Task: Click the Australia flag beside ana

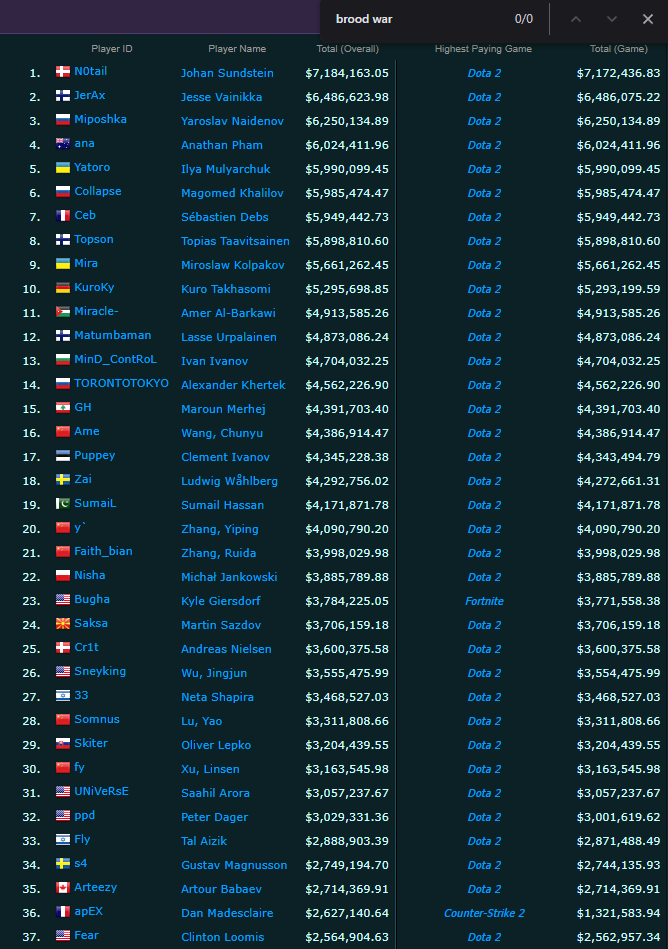Action: (x=63, y=143)
